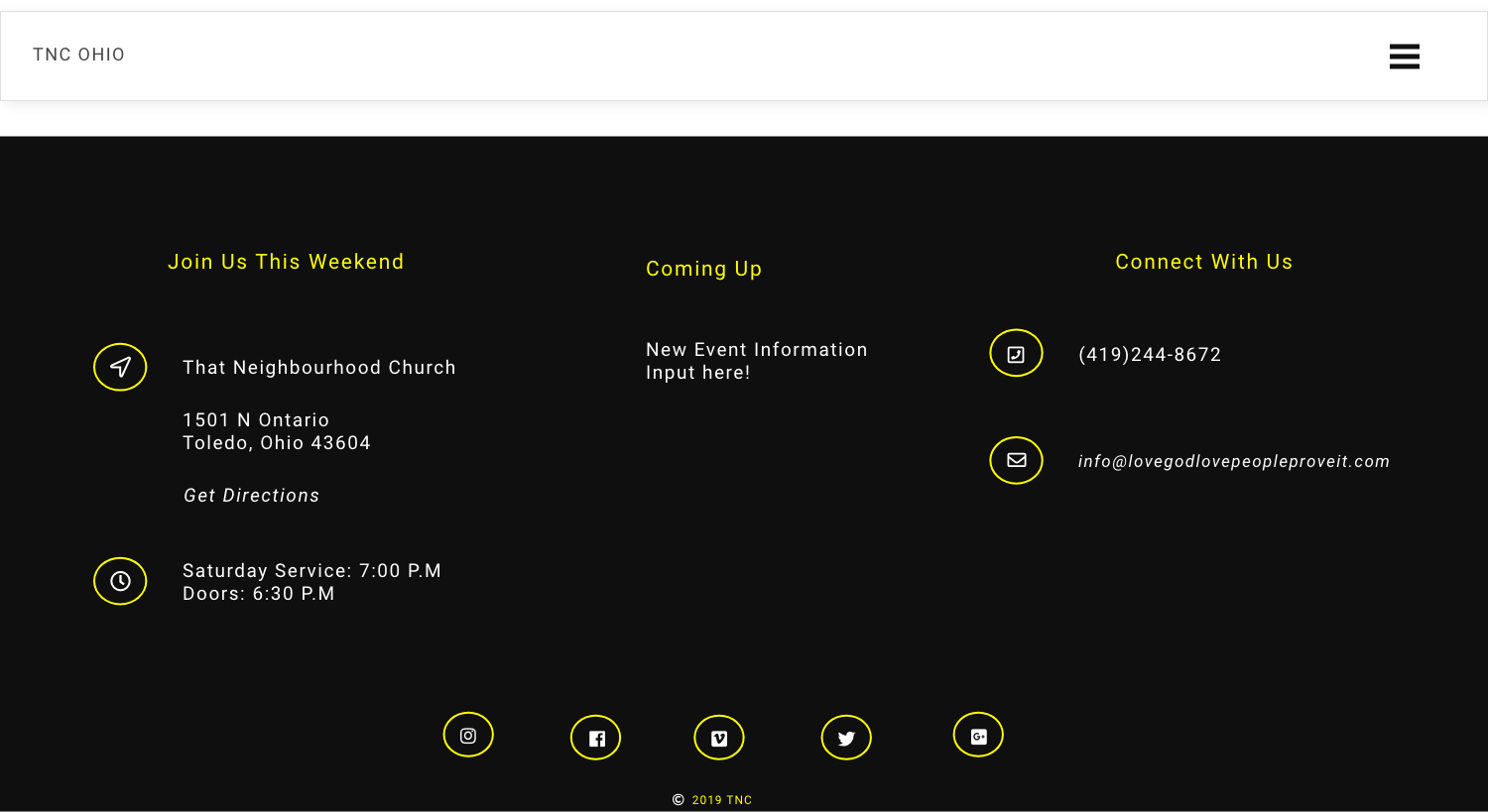This screenshot has height=812, width=1488.
Task: Click the Vimeo video icon
Action: pos(718,738)
